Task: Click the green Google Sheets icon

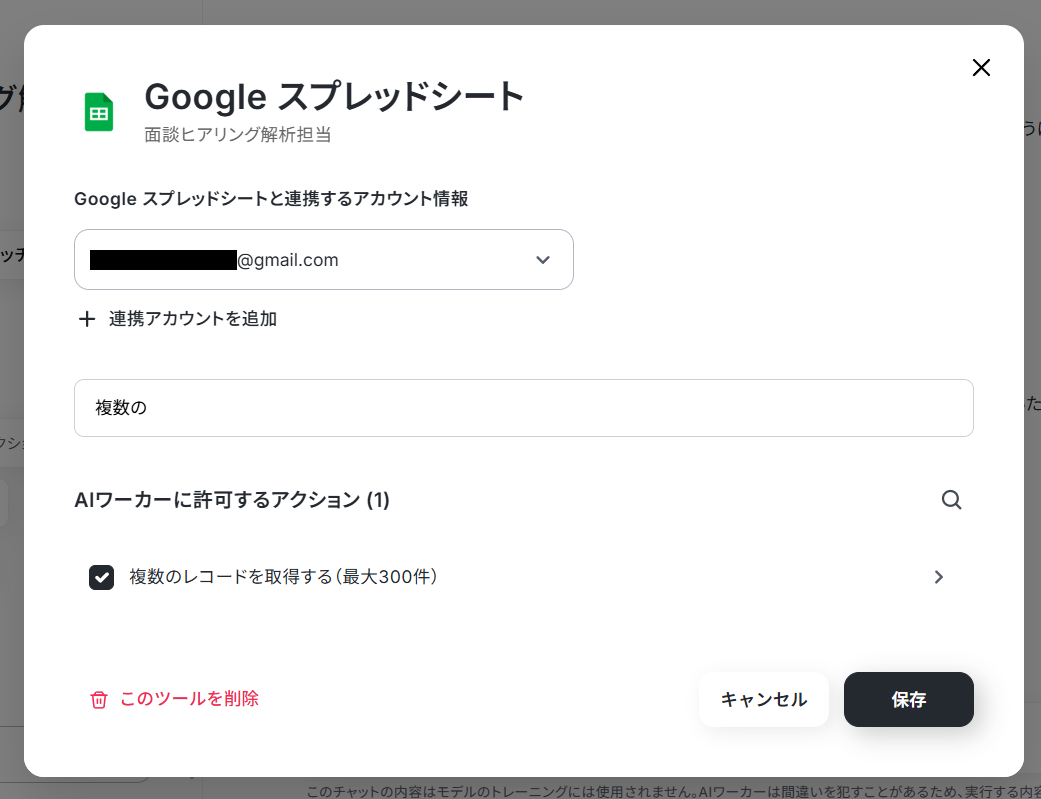Action: pos(99,112)
